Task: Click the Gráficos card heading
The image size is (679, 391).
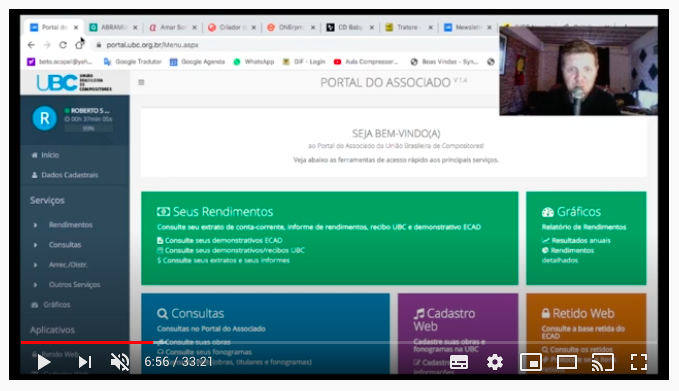Action: pos(579,212)
